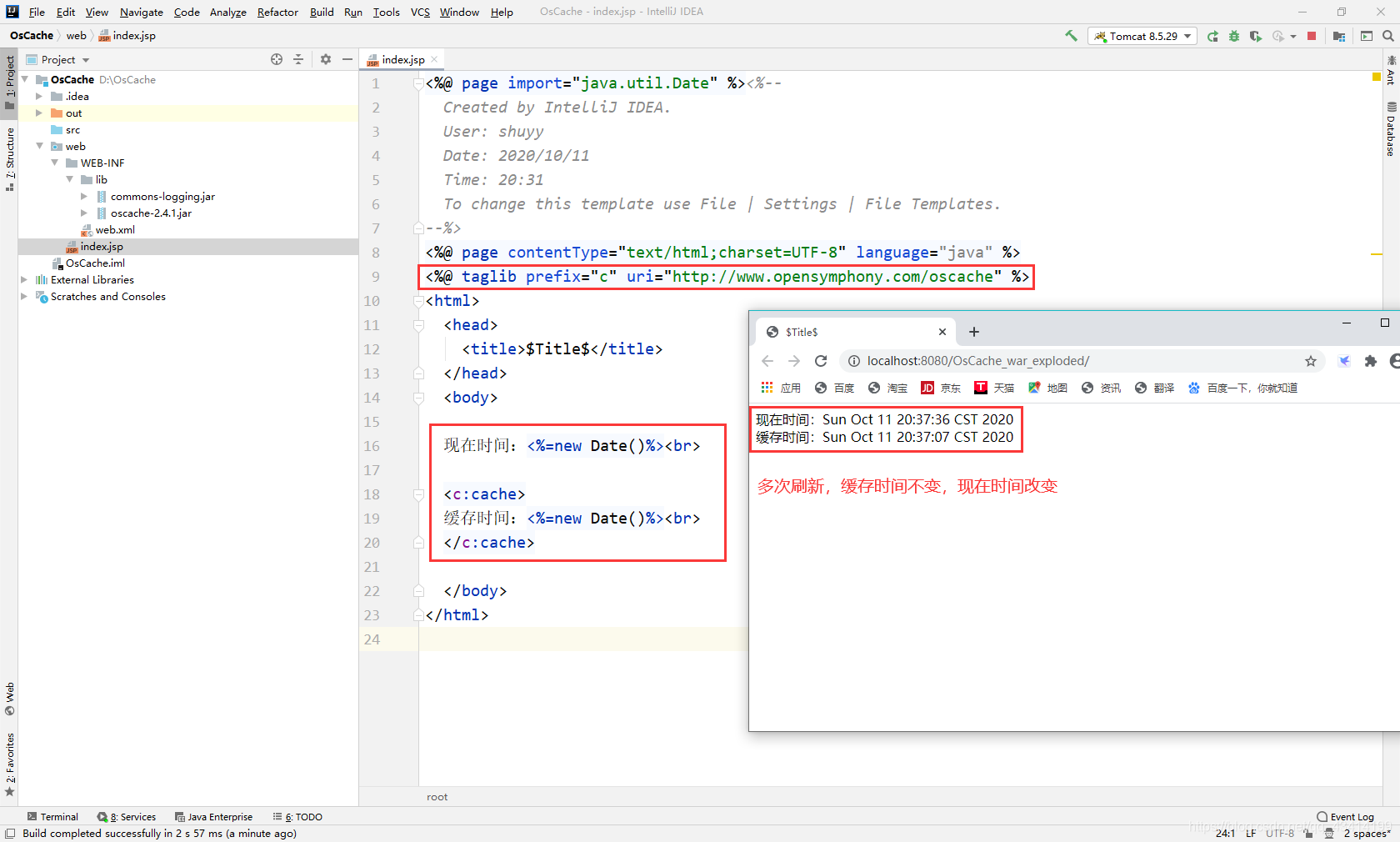The height and width of the screenshot is (842, 1400).
Task: Open the Navigate menu
Action: (x=142, y=12)
